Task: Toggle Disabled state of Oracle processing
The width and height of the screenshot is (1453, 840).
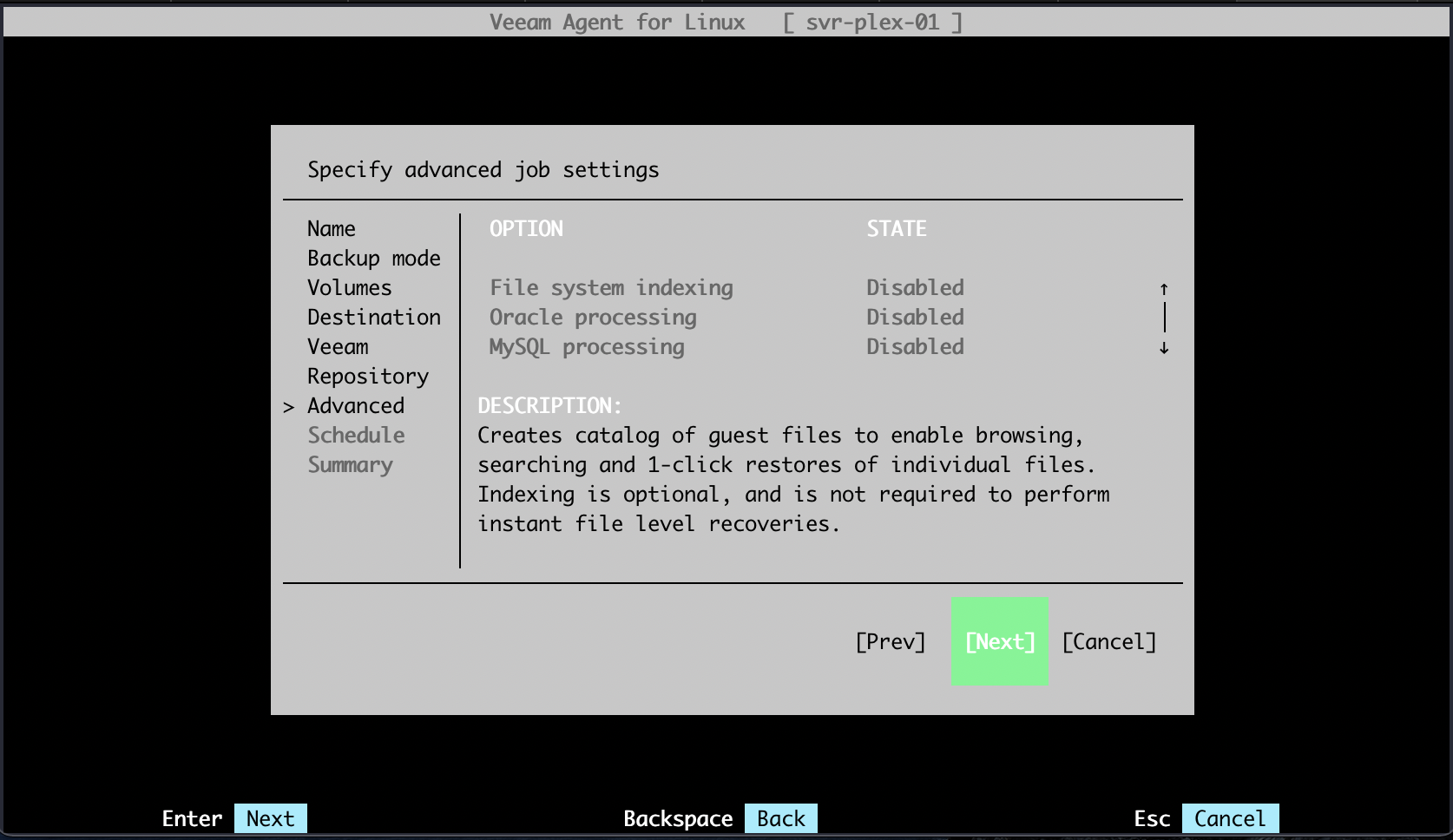Action: tap(915, 317)
